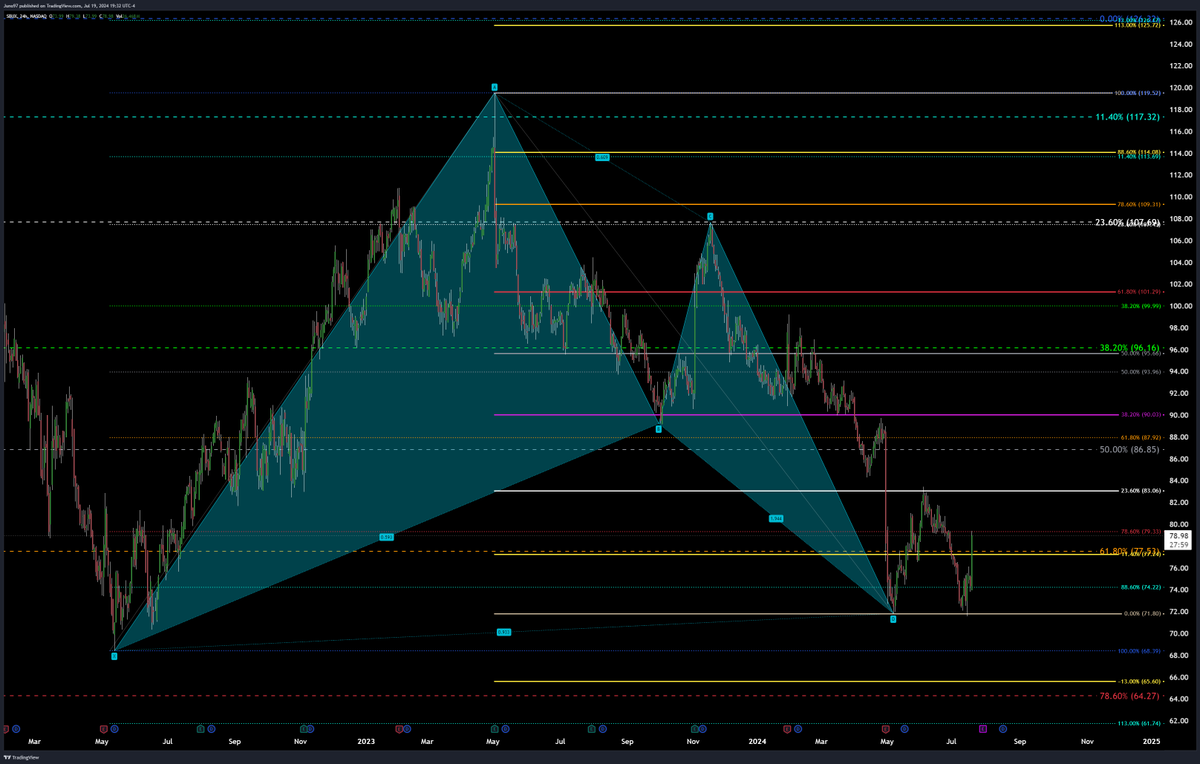
Task: Select the -13.00% (65.60) level label
Action: (1140, 682)
